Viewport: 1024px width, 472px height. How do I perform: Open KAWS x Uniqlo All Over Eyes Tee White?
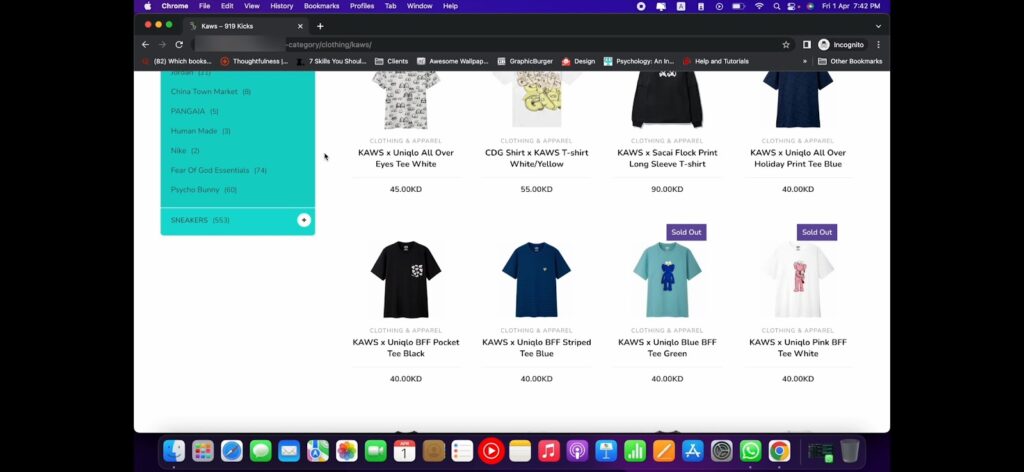pos(406,158)
